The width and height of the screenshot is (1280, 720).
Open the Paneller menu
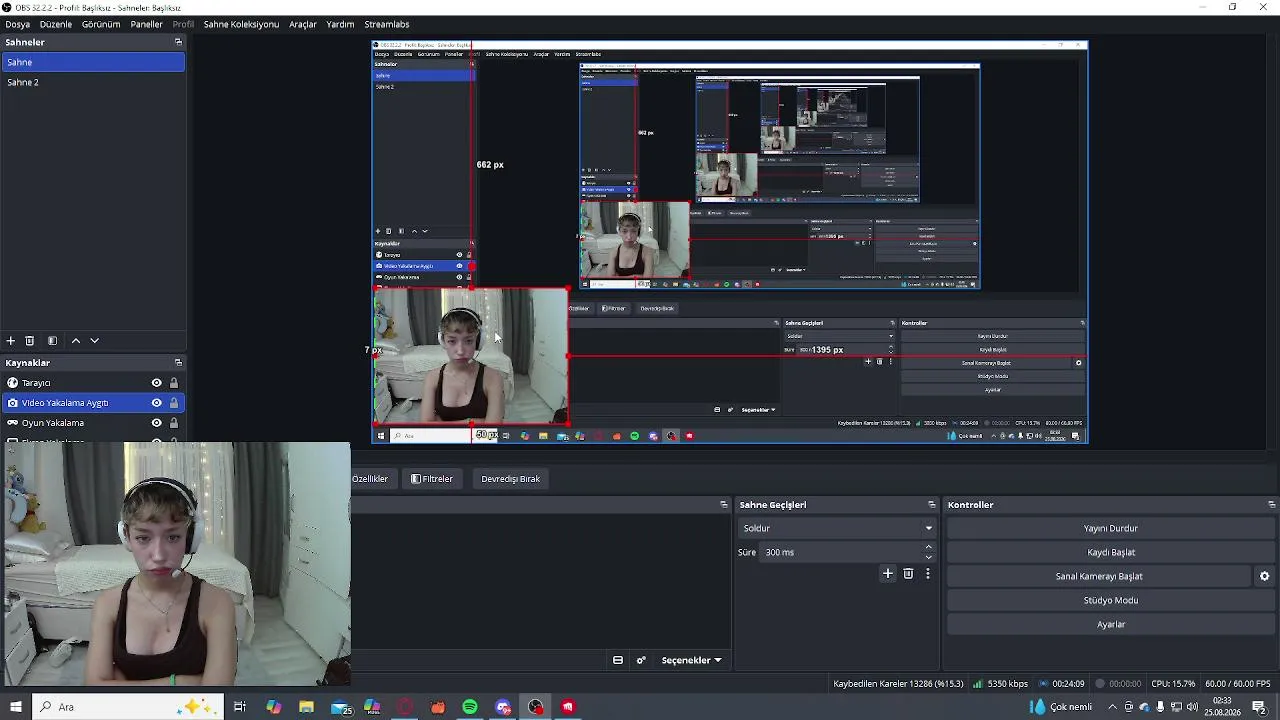point(147,24)
